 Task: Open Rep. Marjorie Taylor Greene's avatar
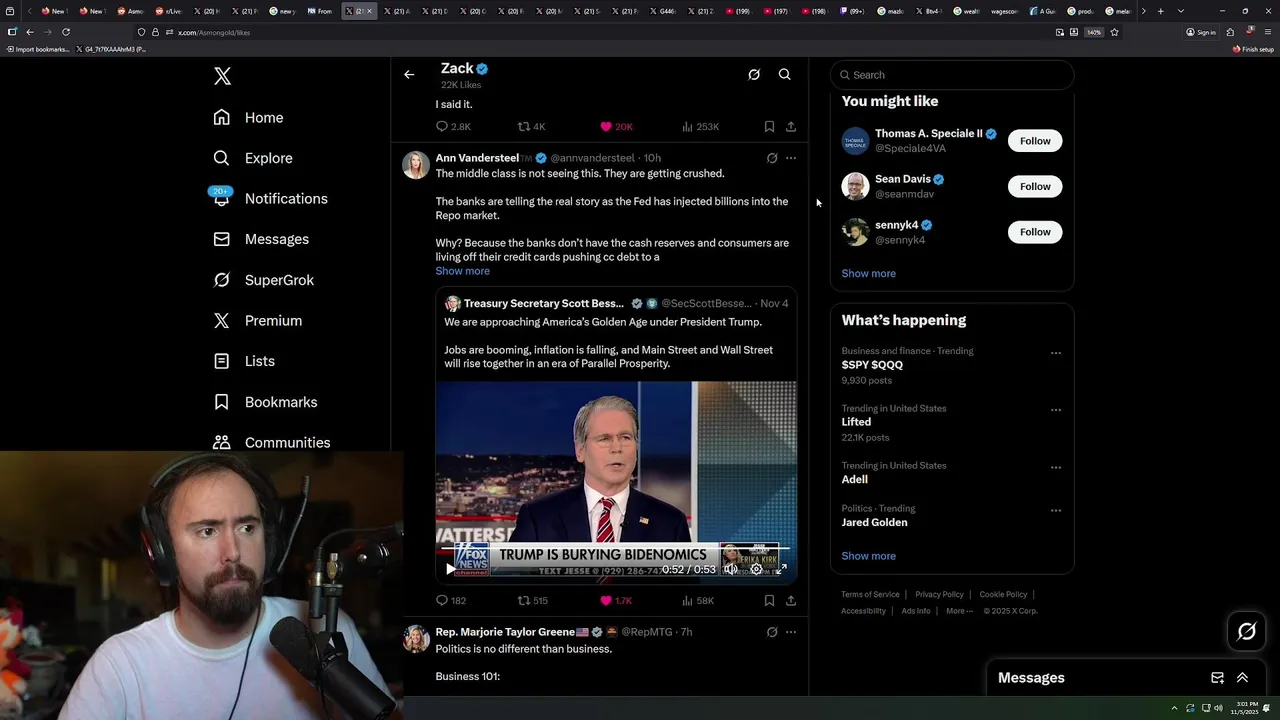[x=416, y=639]
